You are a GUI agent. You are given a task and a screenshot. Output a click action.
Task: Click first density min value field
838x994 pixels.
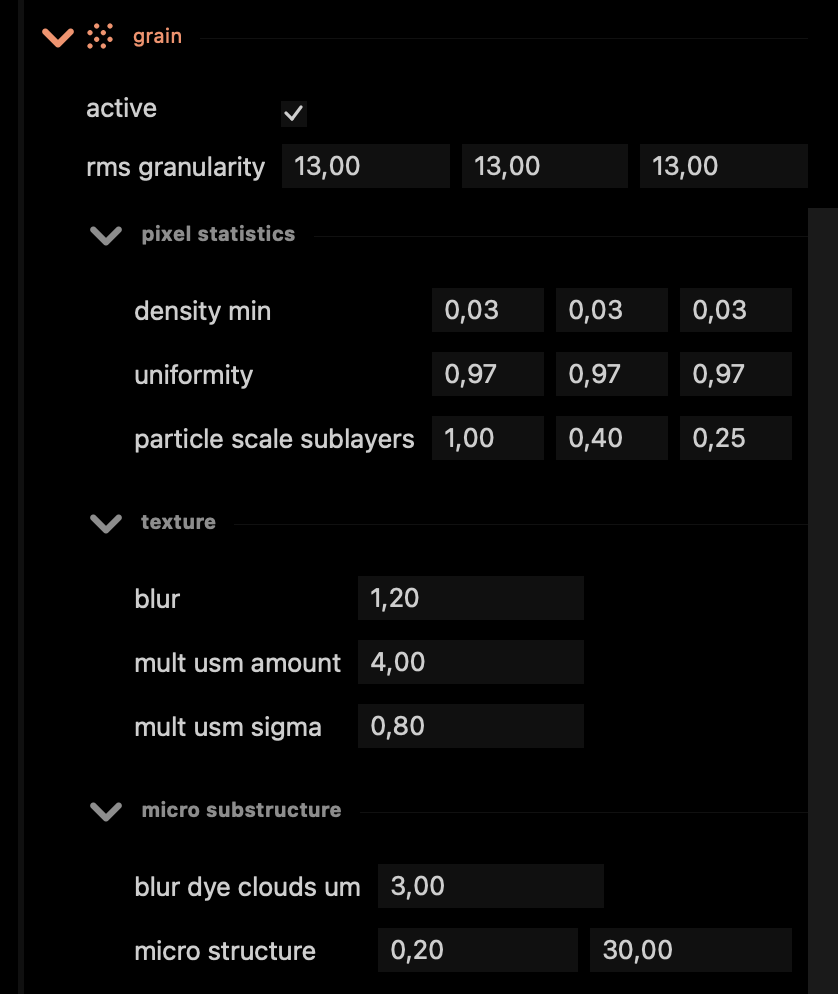coord(487,310)
